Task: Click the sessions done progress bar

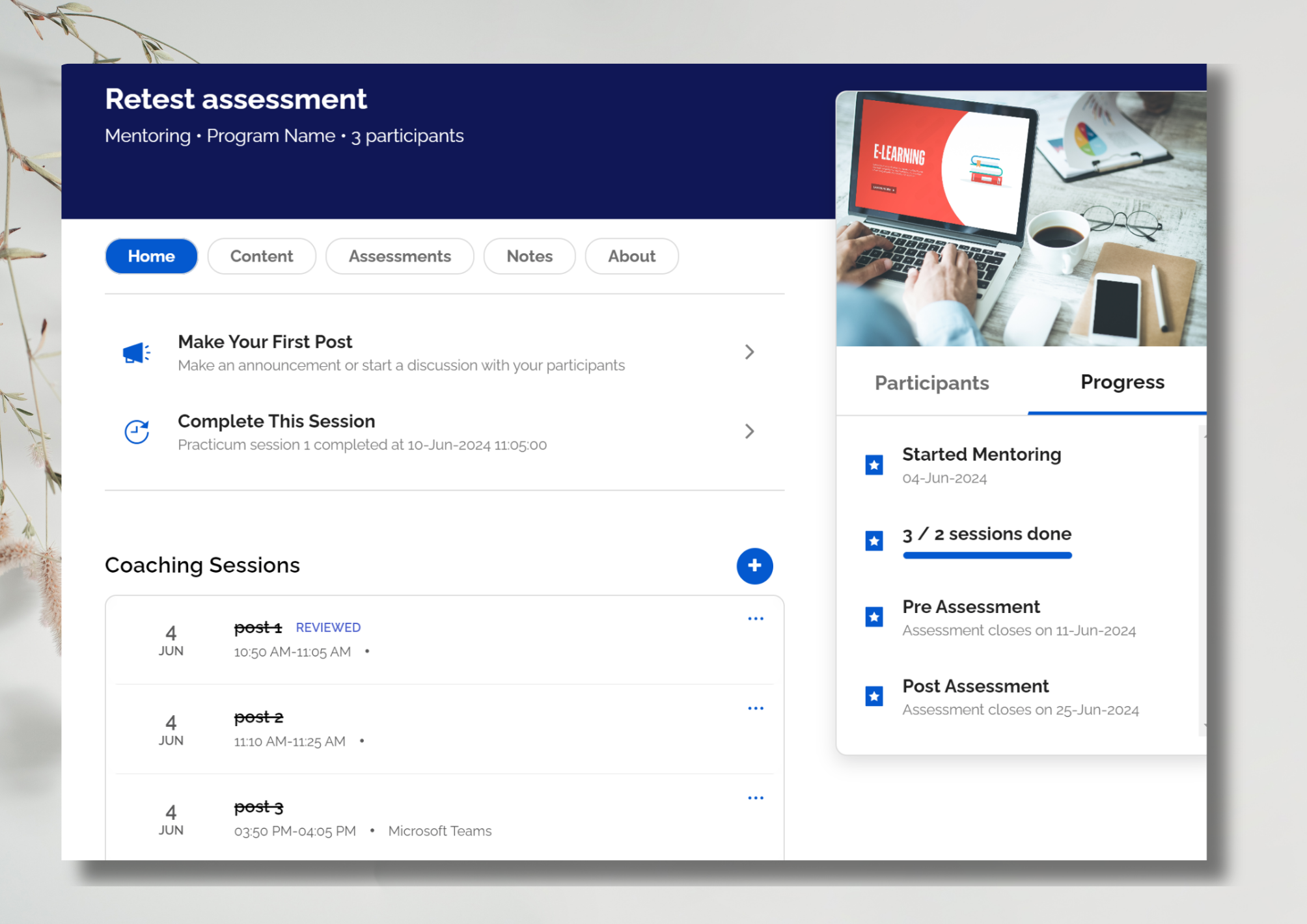Action: click(x=987, y=556)
